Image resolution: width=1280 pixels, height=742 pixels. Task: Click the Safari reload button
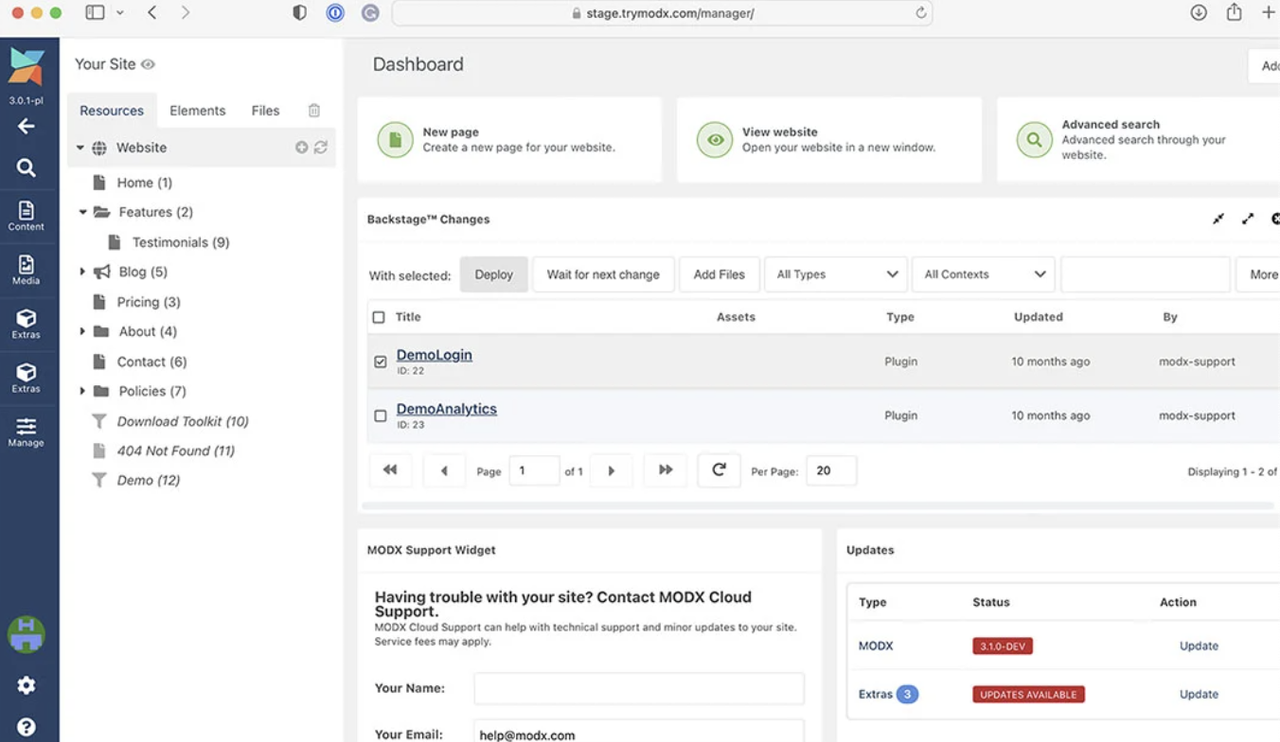pos(921,13)
